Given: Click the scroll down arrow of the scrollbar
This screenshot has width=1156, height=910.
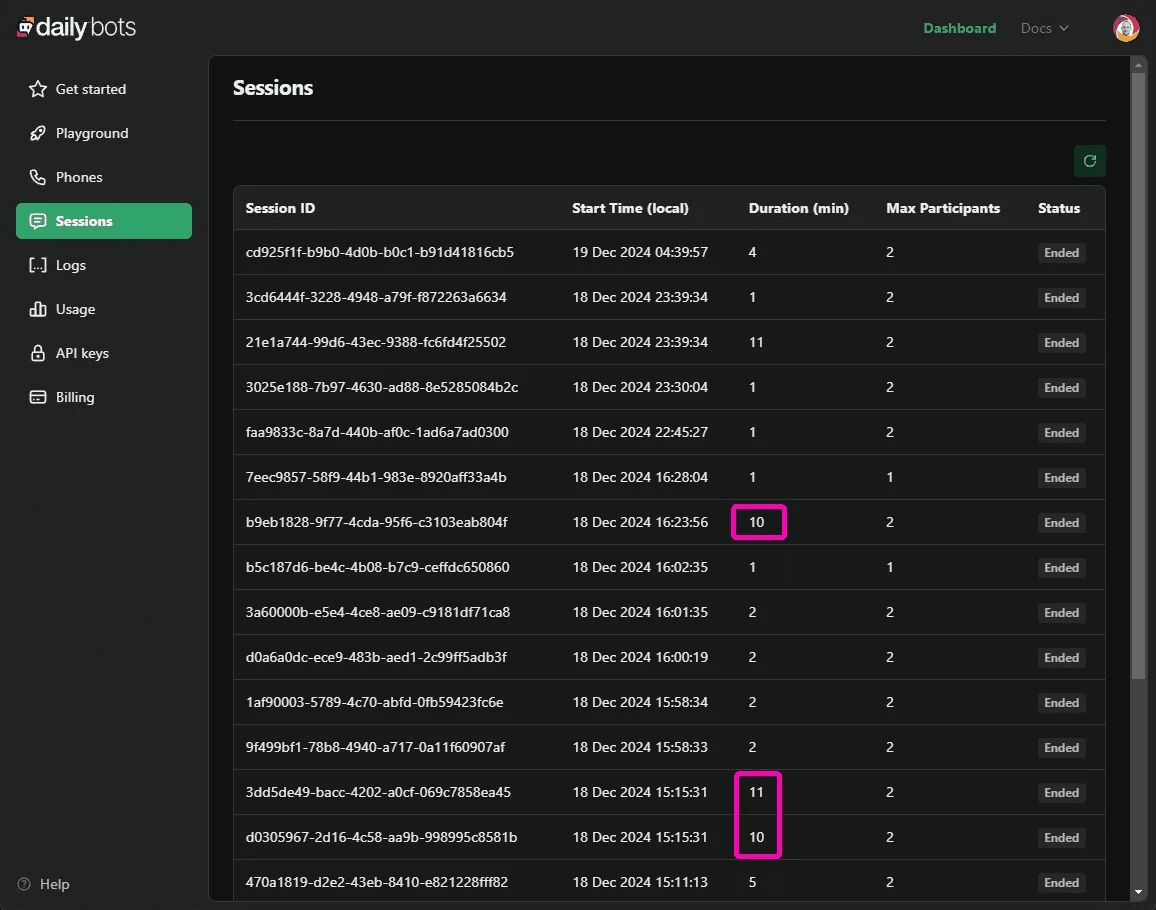Looking at the screenshot, I should click(1138, 891).
